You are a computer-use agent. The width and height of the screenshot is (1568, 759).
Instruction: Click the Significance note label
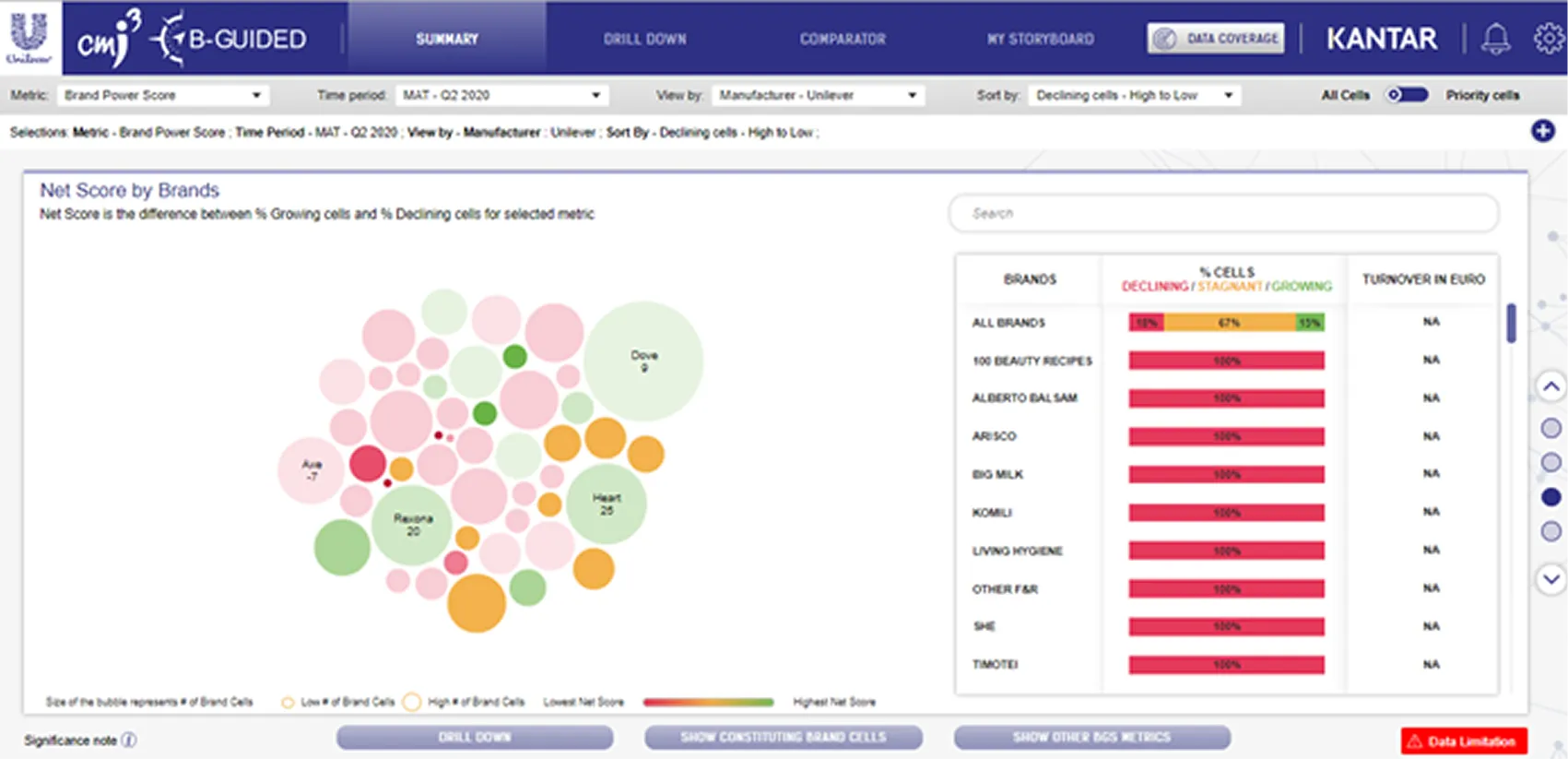tap(70, 741)
